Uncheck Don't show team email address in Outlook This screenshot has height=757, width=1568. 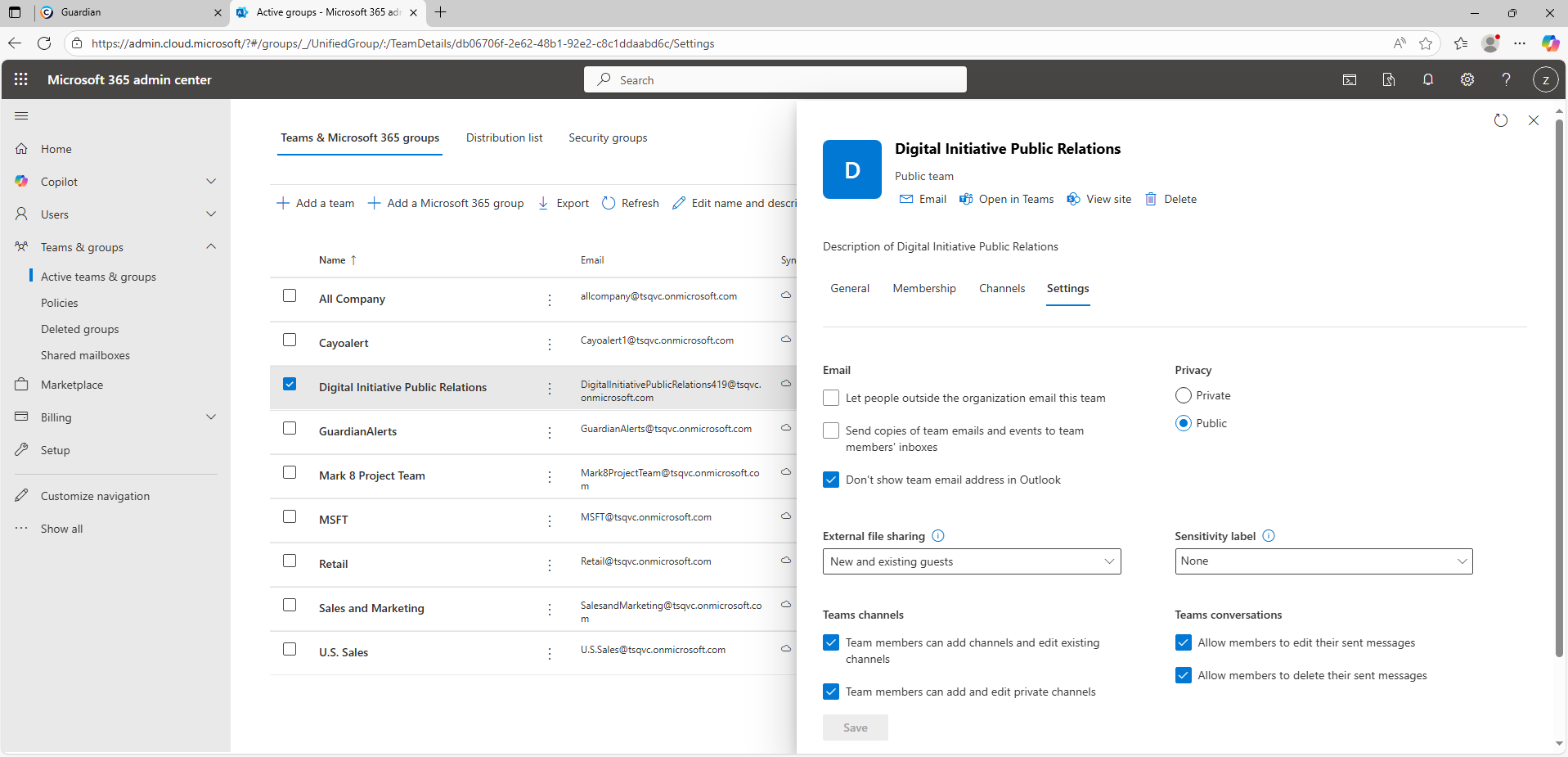[831, 480]
